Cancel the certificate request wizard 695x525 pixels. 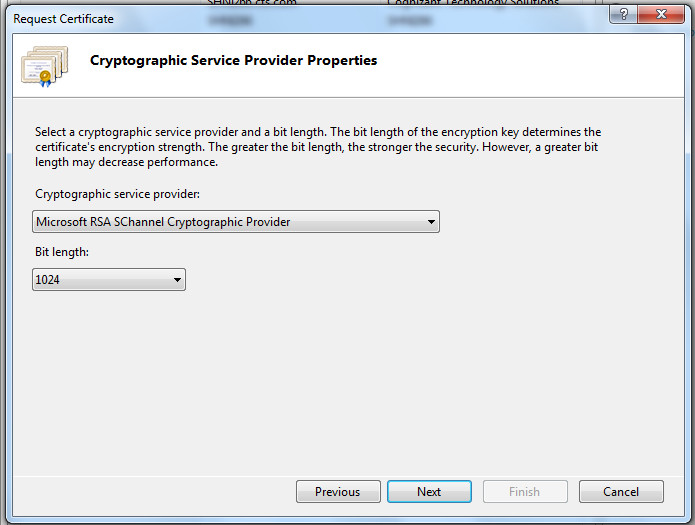click(621, 491)
